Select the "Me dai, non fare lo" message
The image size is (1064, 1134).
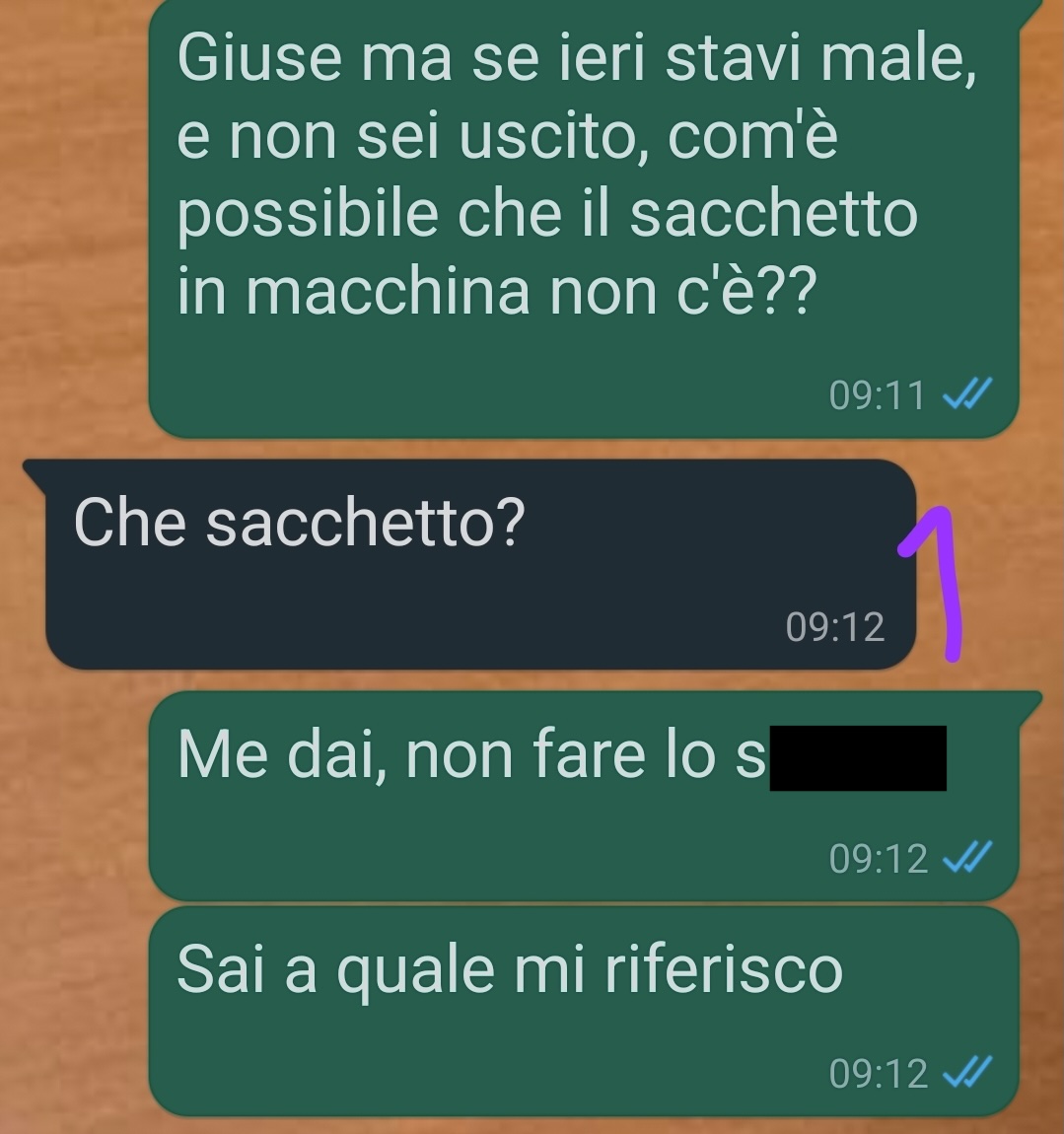584,796
